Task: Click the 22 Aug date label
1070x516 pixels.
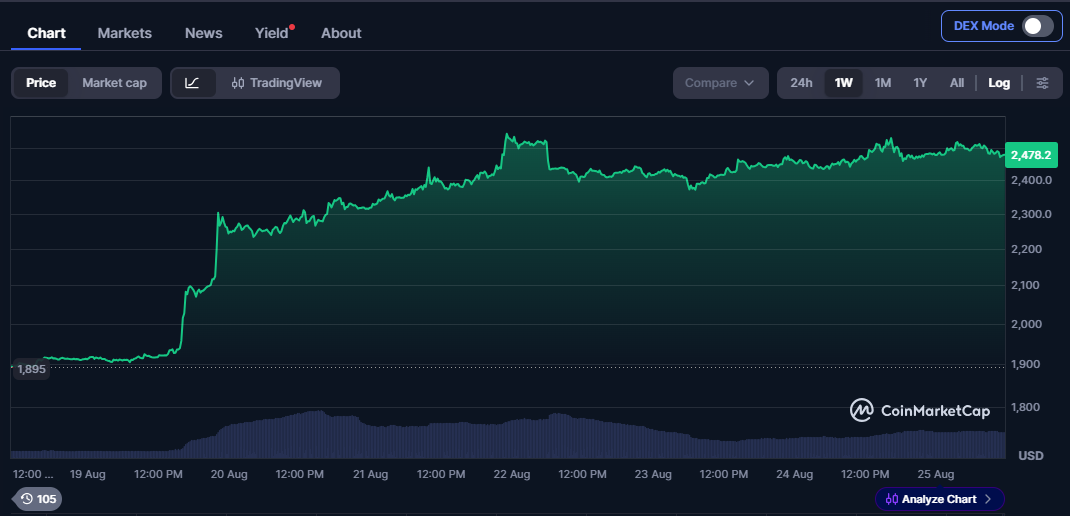Action: click(512, 474)
